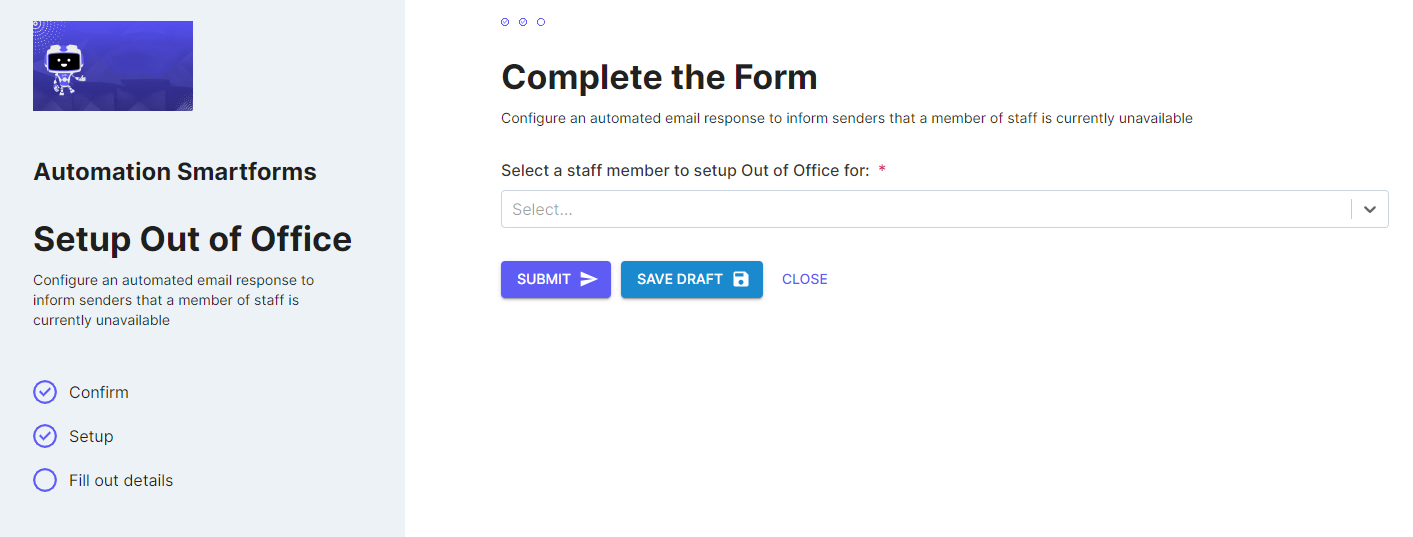Go to Fill out details step label
The image size is (1413, 537).
pos(121,480)
